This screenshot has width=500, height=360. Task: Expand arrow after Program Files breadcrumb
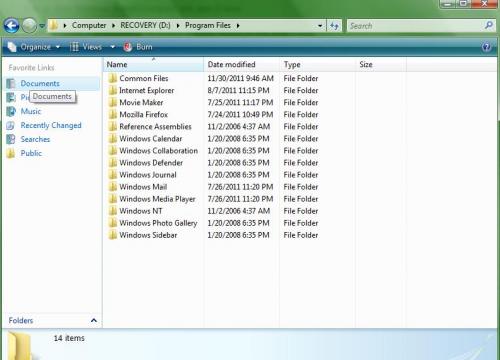238,26
